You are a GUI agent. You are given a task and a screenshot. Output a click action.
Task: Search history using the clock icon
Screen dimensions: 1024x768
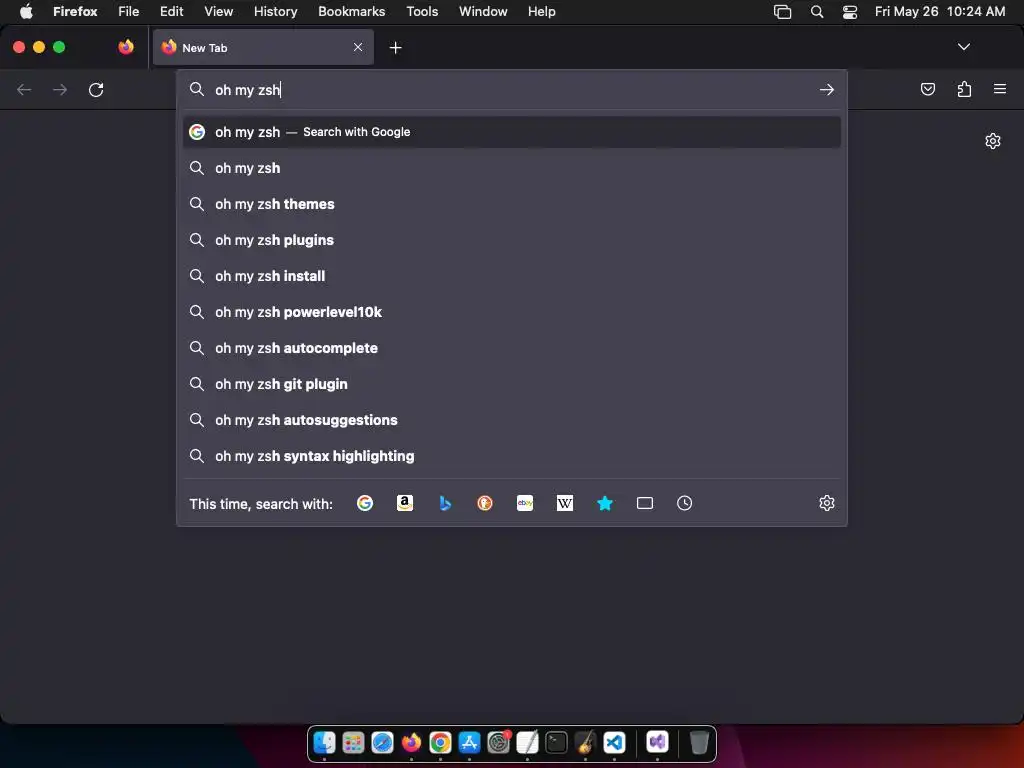[684, 503]
